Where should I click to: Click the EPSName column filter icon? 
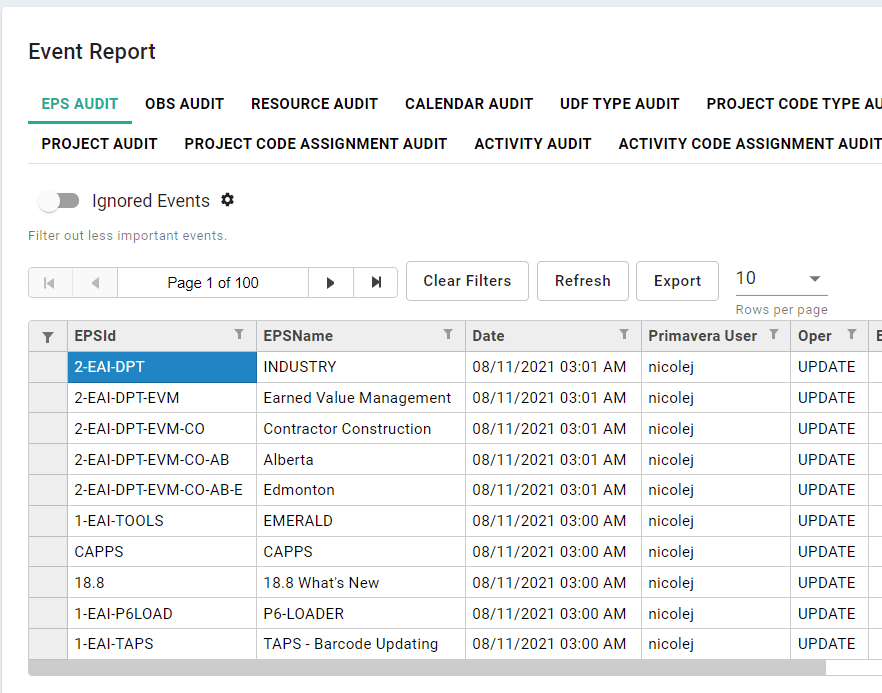point(448,335)
